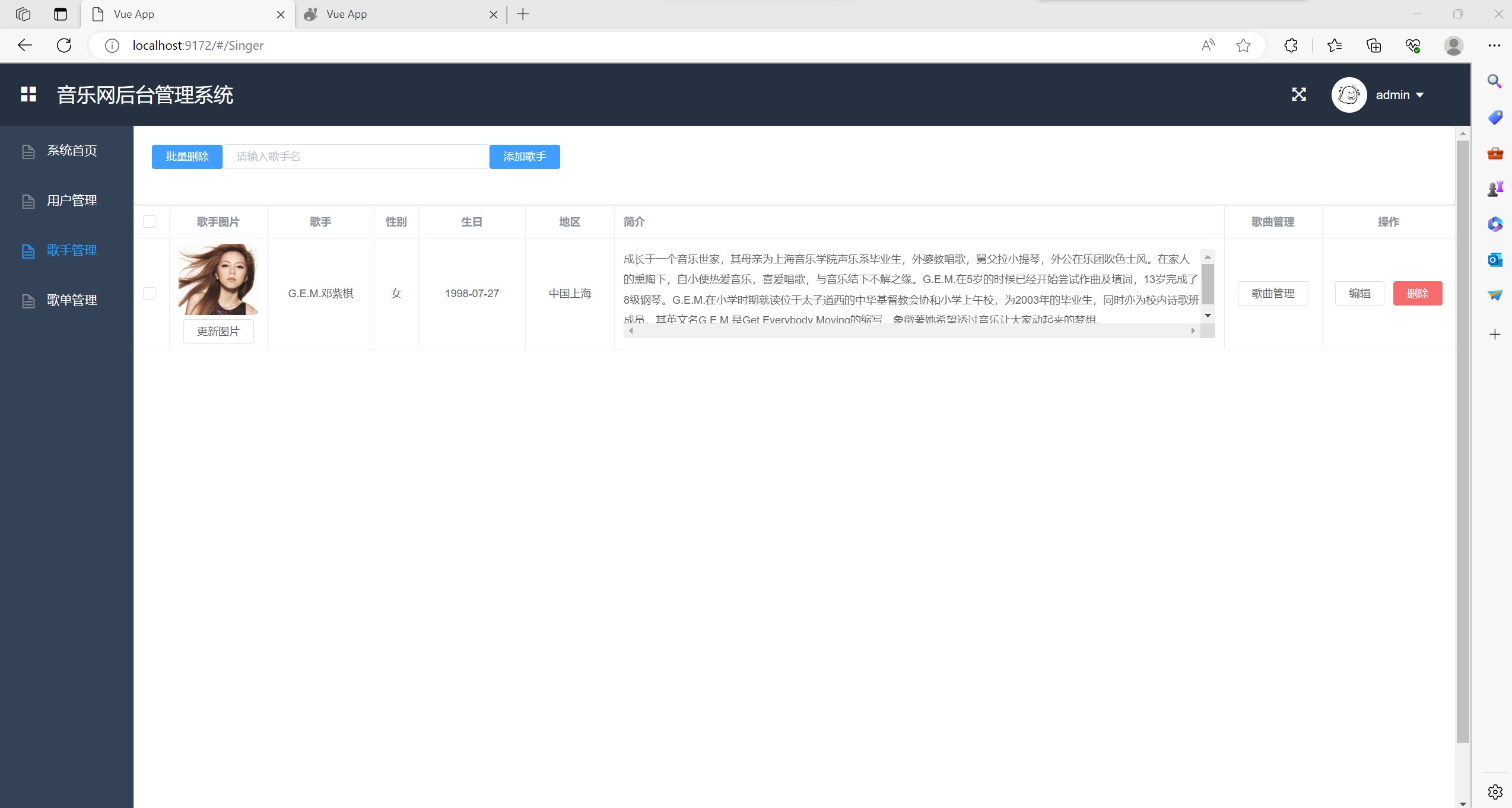Click the 编辑 button

[x=1359, y=294]
